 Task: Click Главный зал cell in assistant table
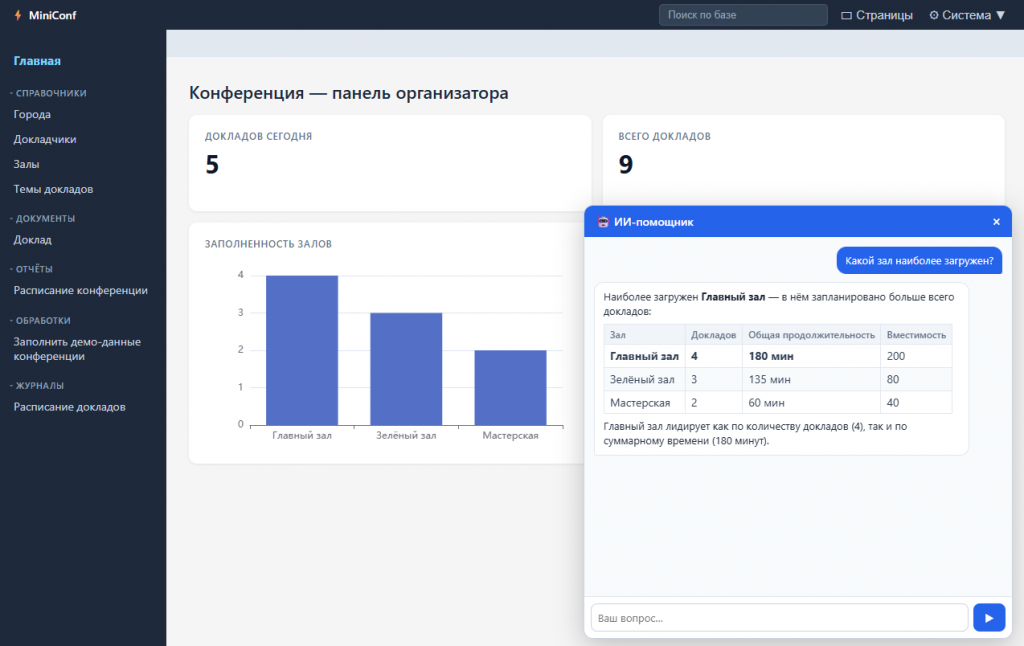644,356
